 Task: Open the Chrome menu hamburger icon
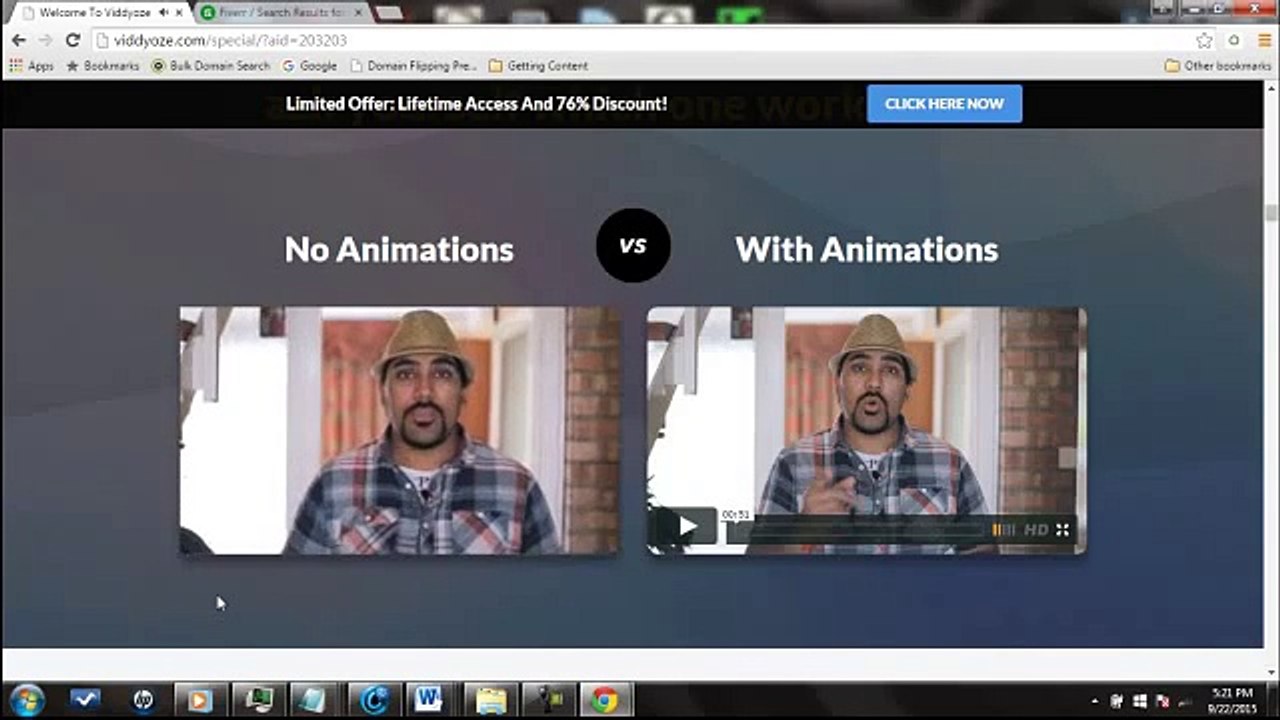(1264, 40)
